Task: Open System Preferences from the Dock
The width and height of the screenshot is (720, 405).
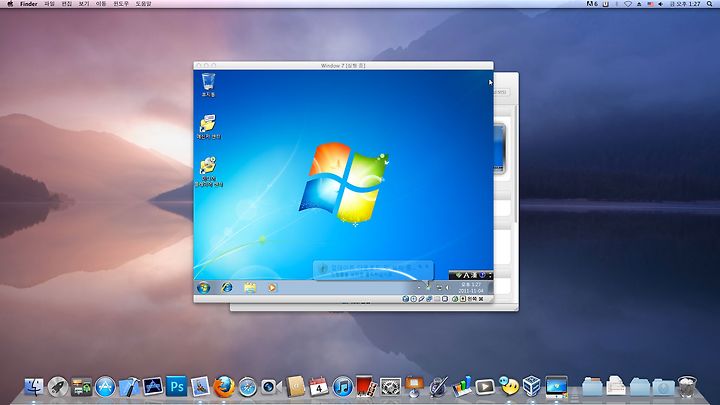Action: click(390, 387)
